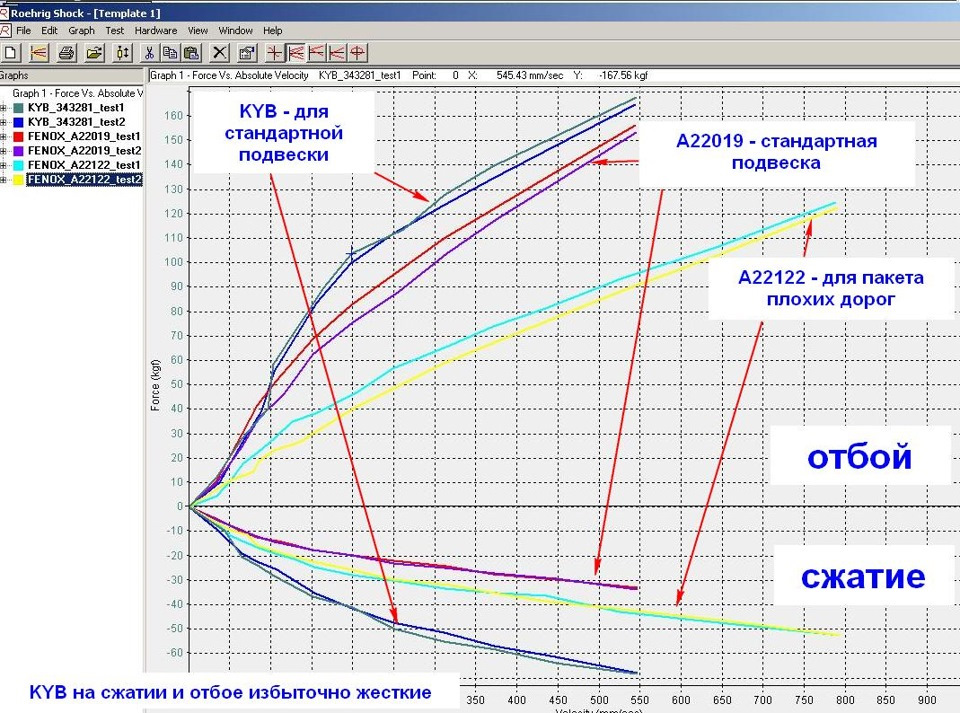
Task: Click the purple swatch for FENOX_A22019_test2
Action: tap(18, 151)
